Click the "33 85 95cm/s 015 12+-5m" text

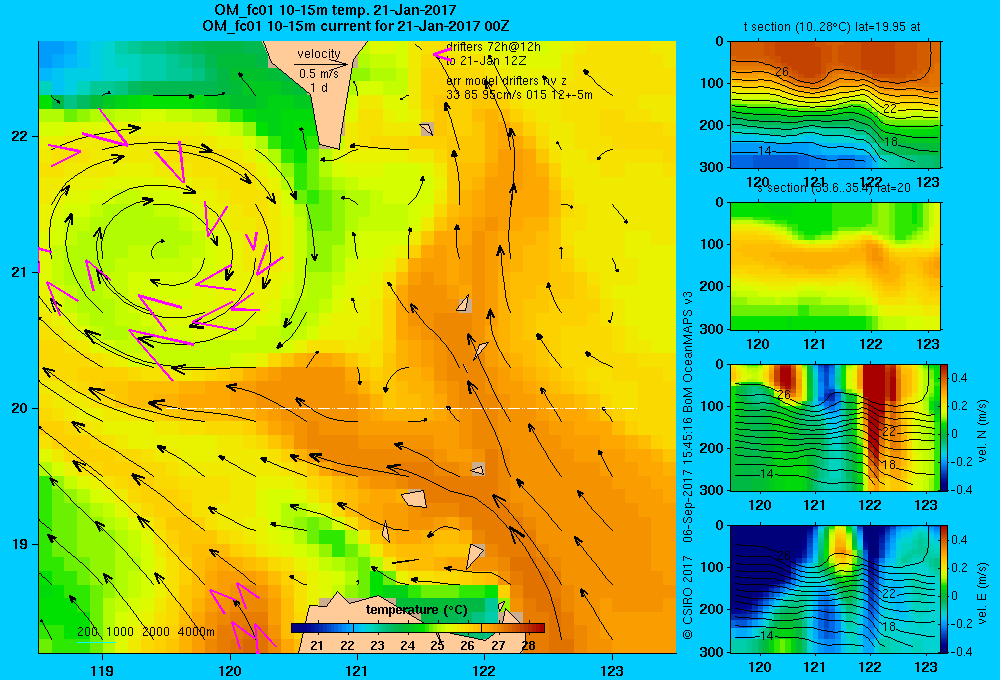(x=519, y=95)
